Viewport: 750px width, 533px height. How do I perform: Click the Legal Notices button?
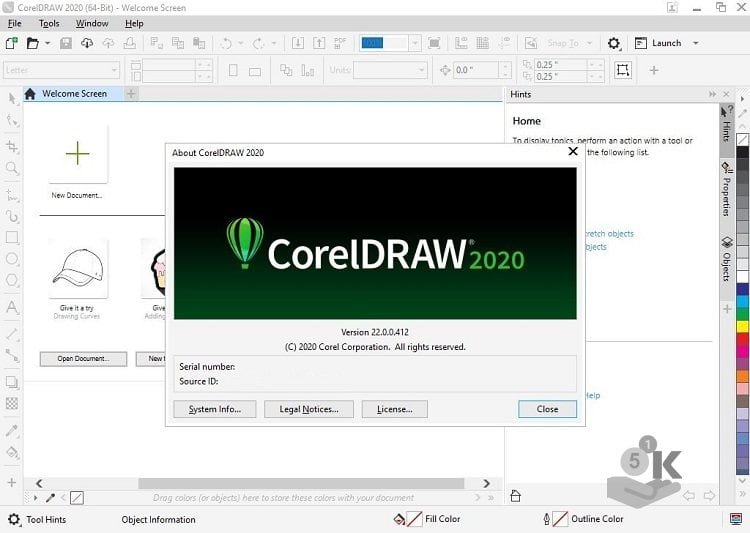pyautogui.click(x=309, y=409)
